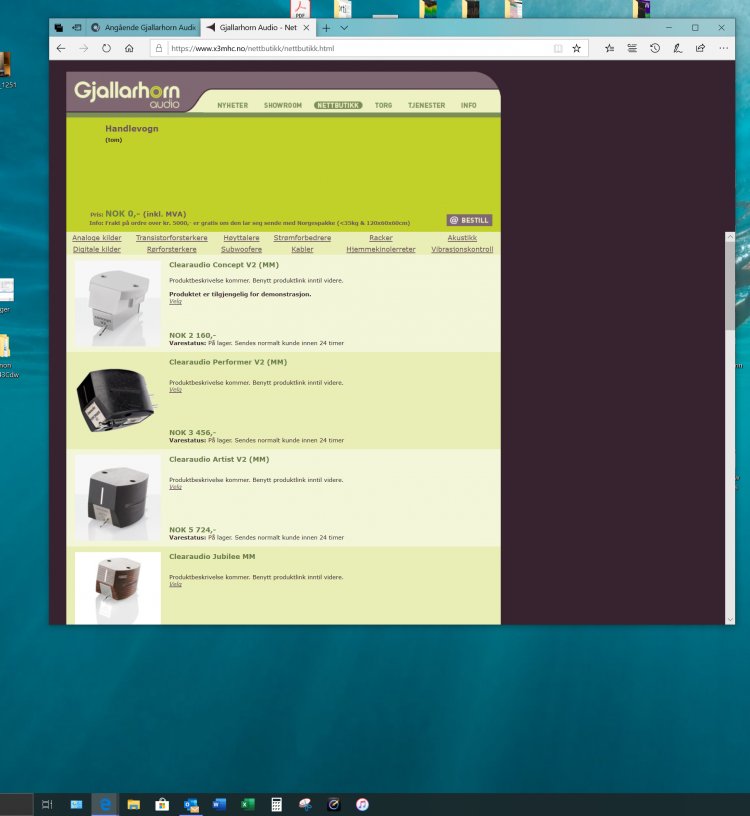Open the SHOWROOM menu item
The height and width of the screenshot is (816, 750).
coord(283,105)
